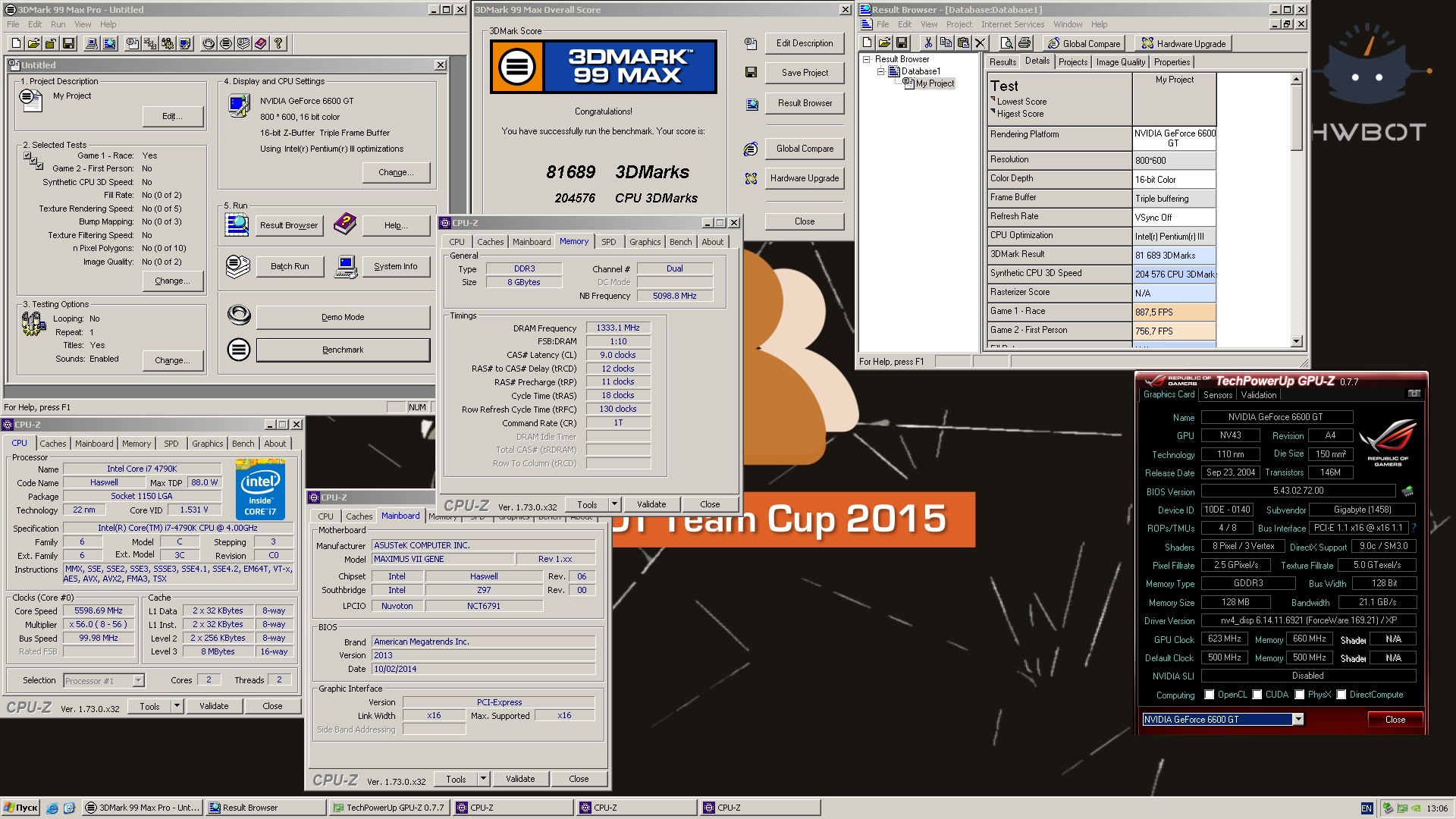This screenshot has height=819, width=1456.
Task: Click New project icon in 3DMark toolbar
Action: click(x=14, y=43)
